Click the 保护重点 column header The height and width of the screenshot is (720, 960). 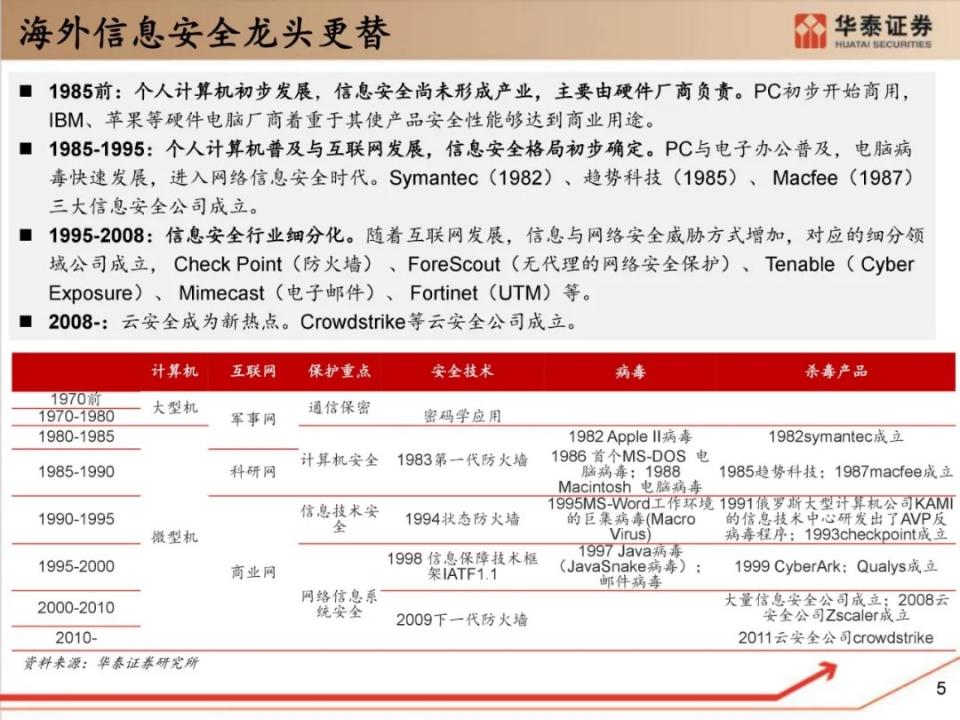339,371
